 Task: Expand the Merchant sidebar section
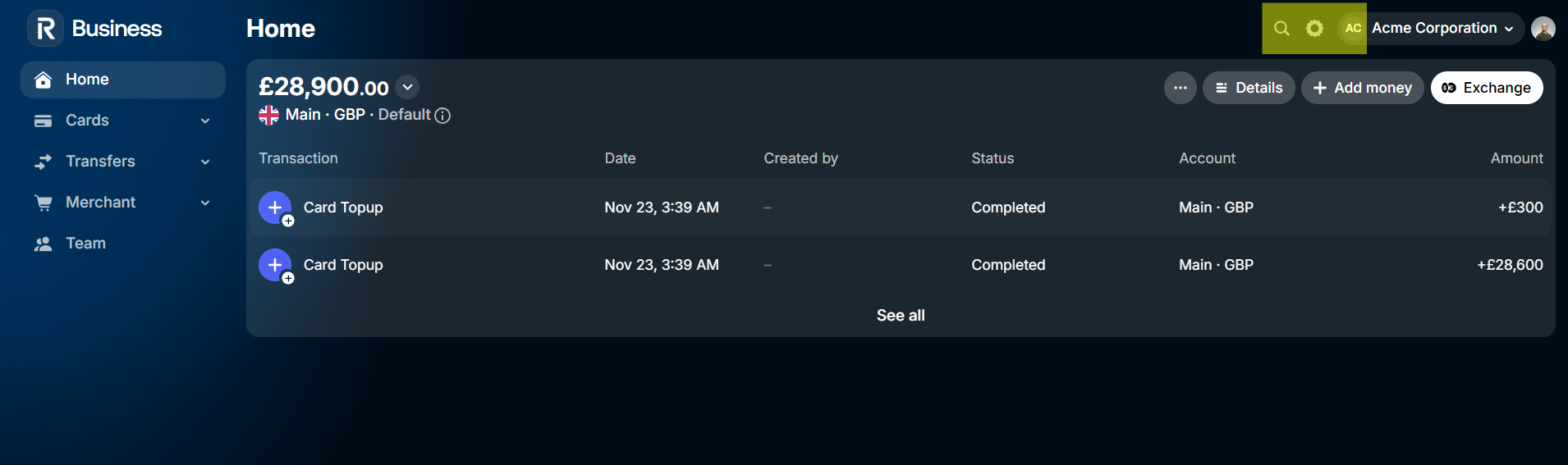205,203
